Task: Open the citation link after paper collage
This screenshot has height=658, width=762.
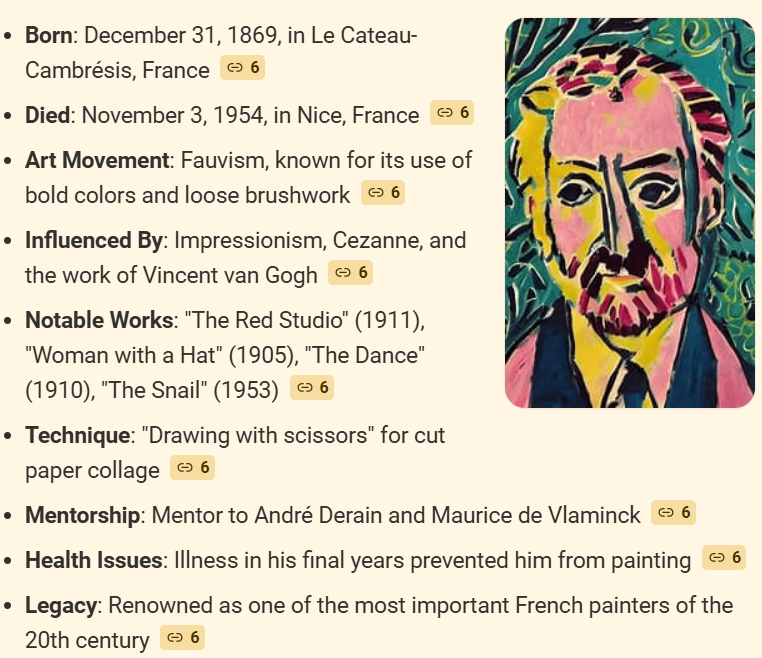Action: [193, 467]
